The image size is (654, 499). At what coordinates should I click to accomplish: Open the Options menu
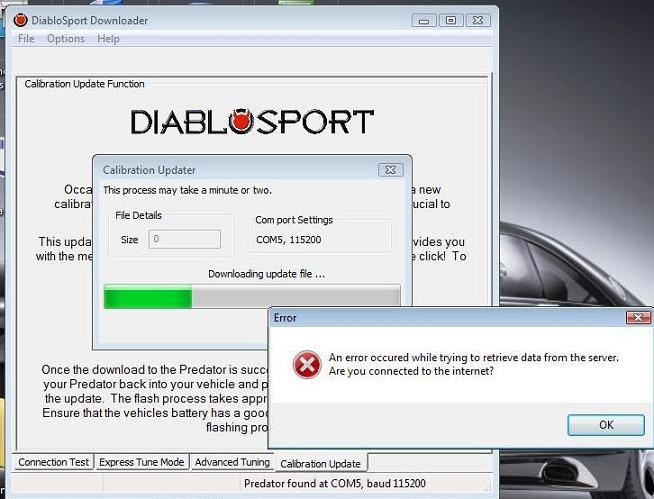coord(66,39)
